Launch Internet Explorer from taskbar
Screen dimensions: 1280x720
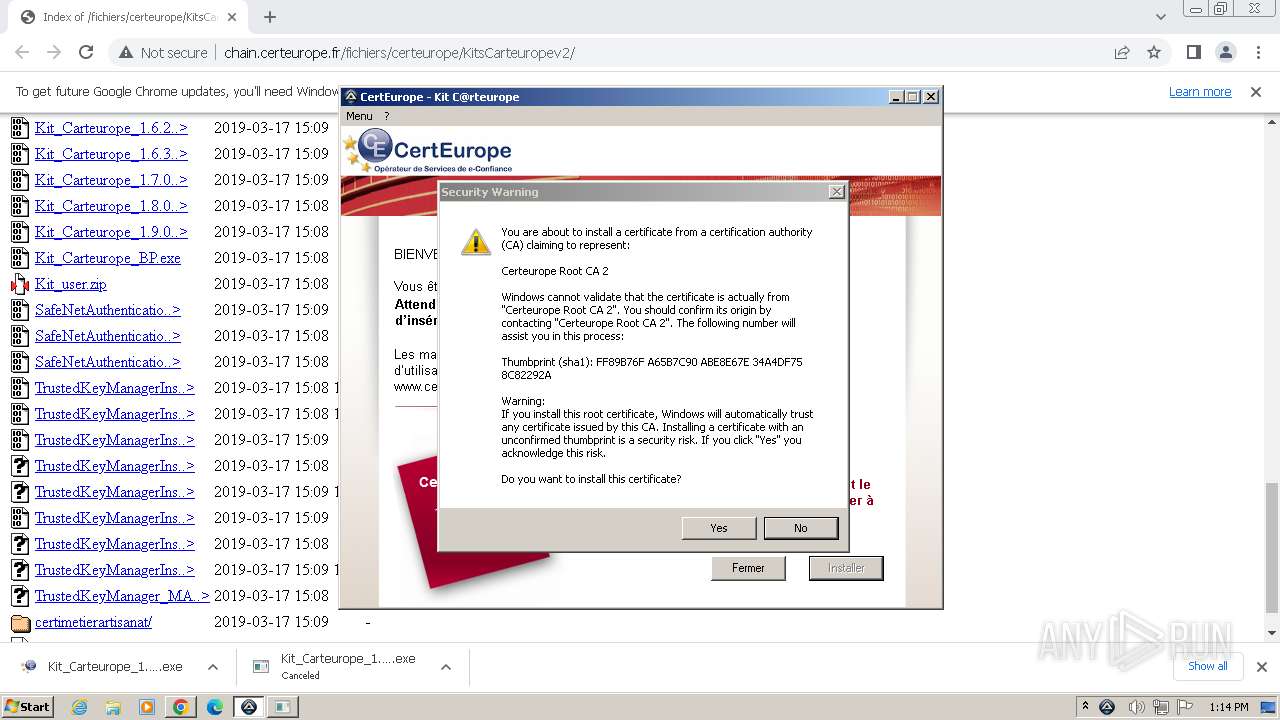(x=79, y=707)
